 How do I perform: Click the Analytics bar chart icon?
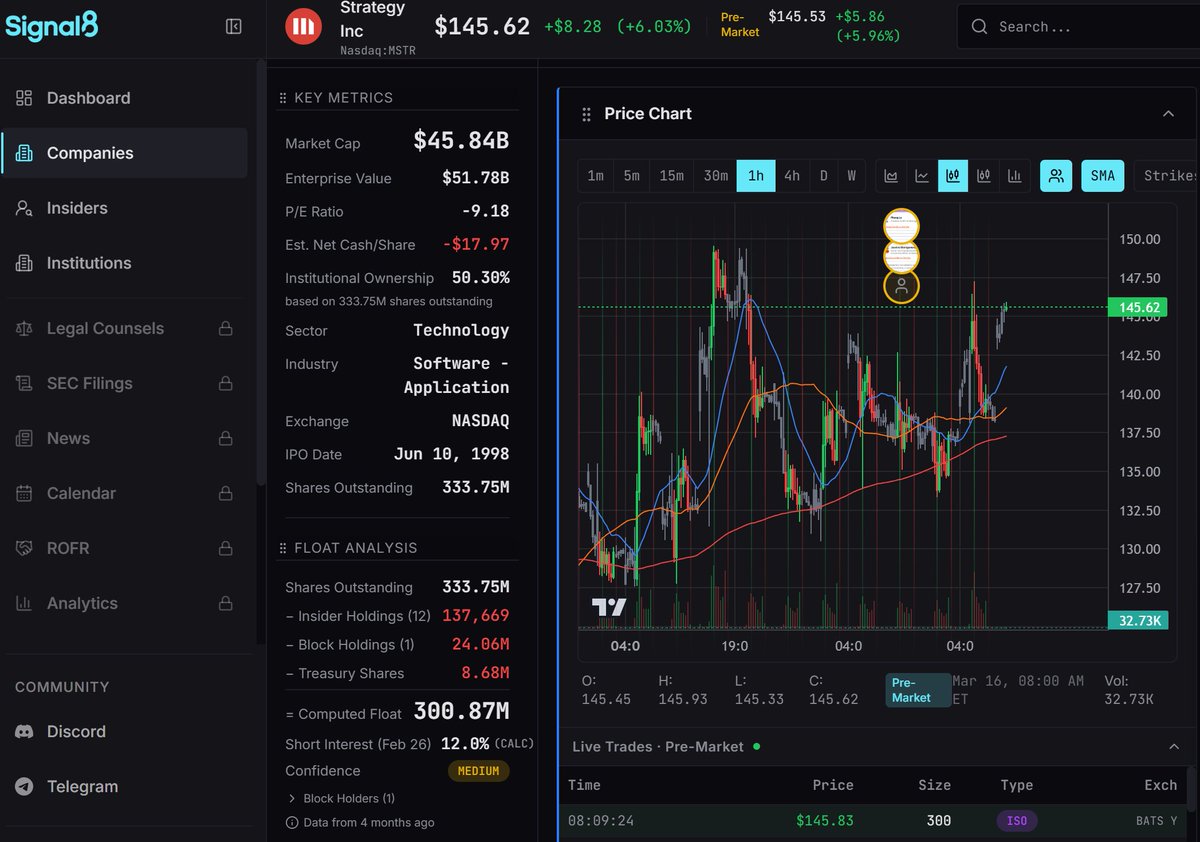24,603
